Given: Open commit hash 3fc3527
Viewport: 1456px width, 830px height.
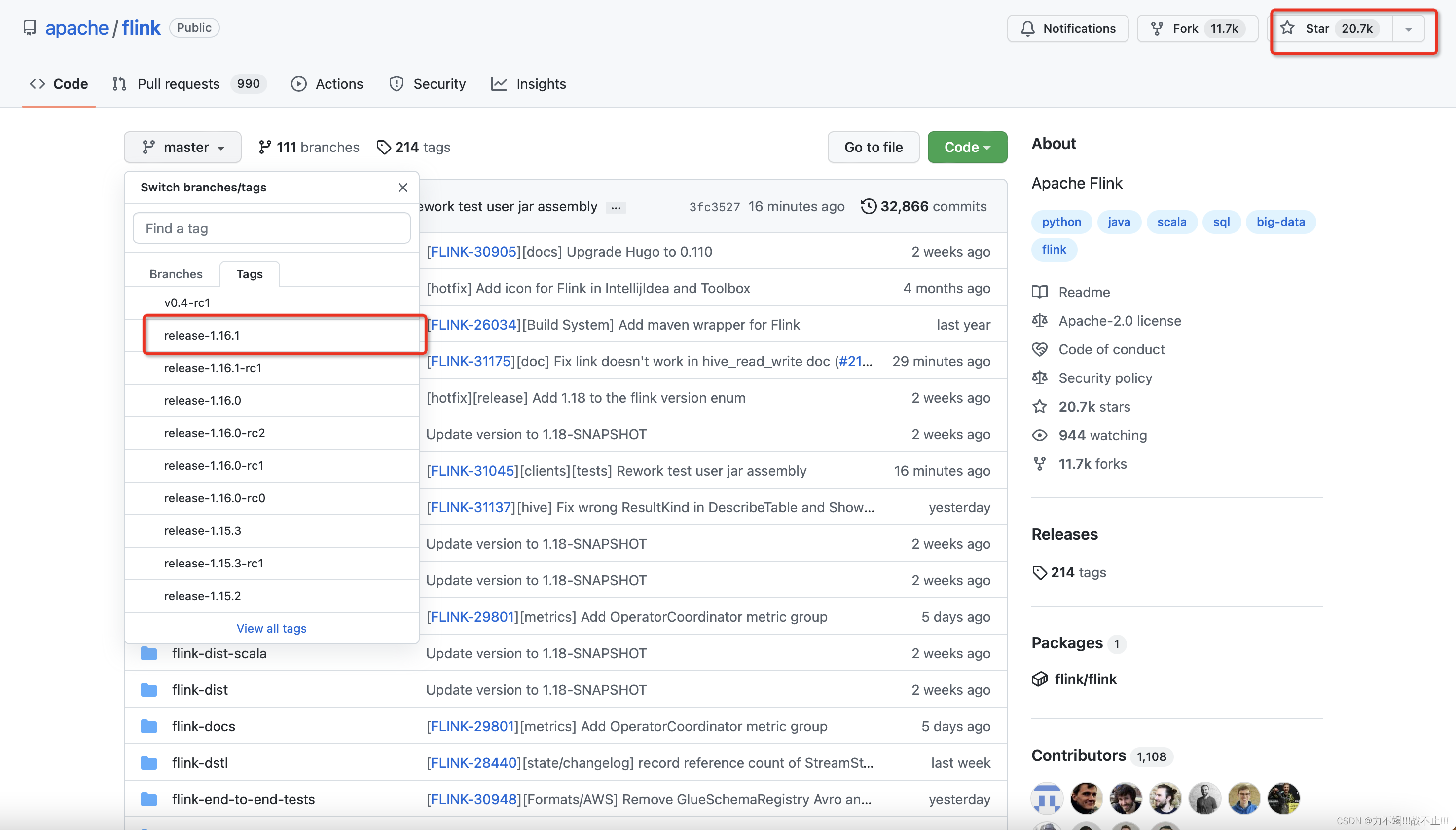Looking at the screenshot, I should (714, 207).
